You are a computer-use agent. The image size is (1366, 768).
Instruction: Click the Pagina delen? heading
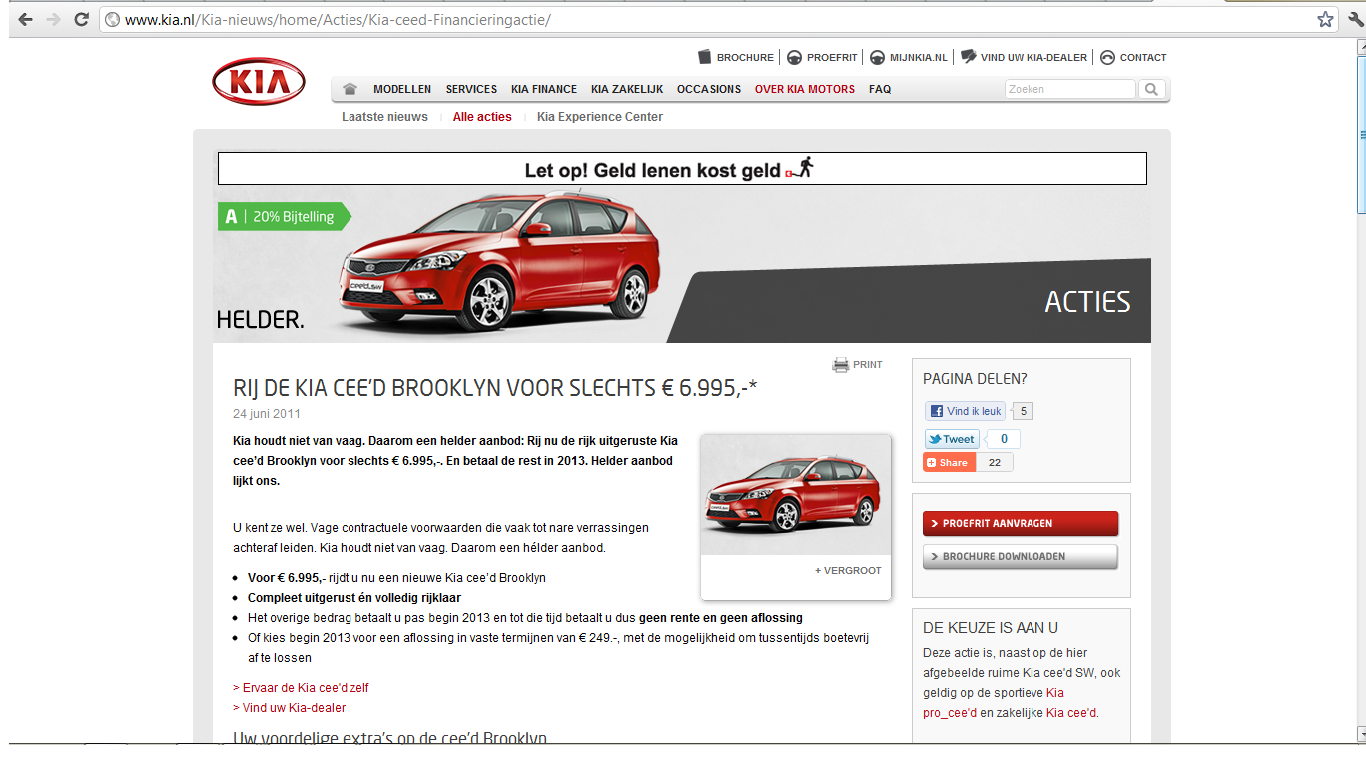[975, 379]
